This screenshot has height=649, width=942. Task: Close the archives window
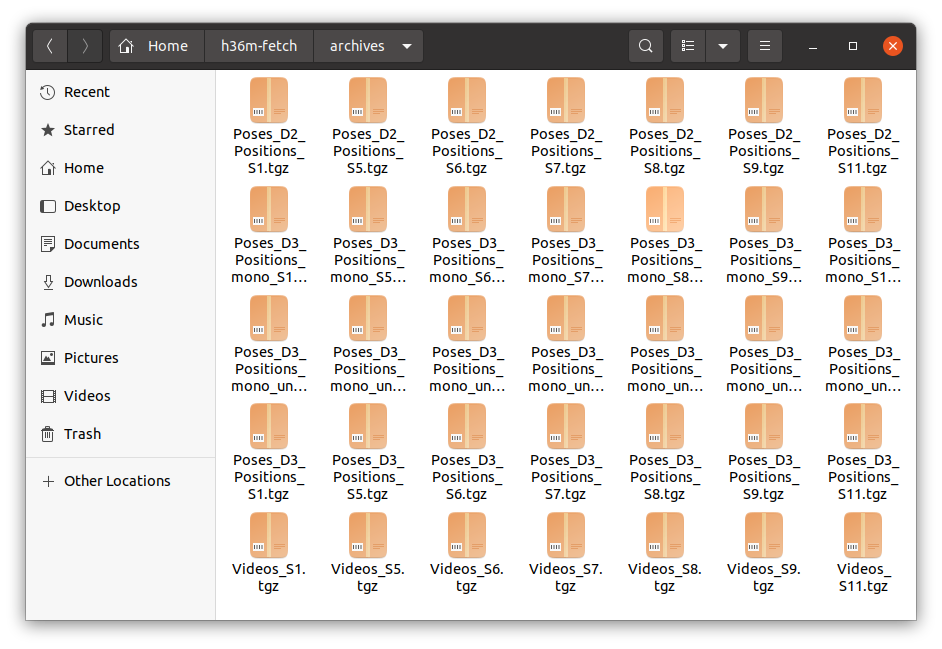click(x=893, y=46)
